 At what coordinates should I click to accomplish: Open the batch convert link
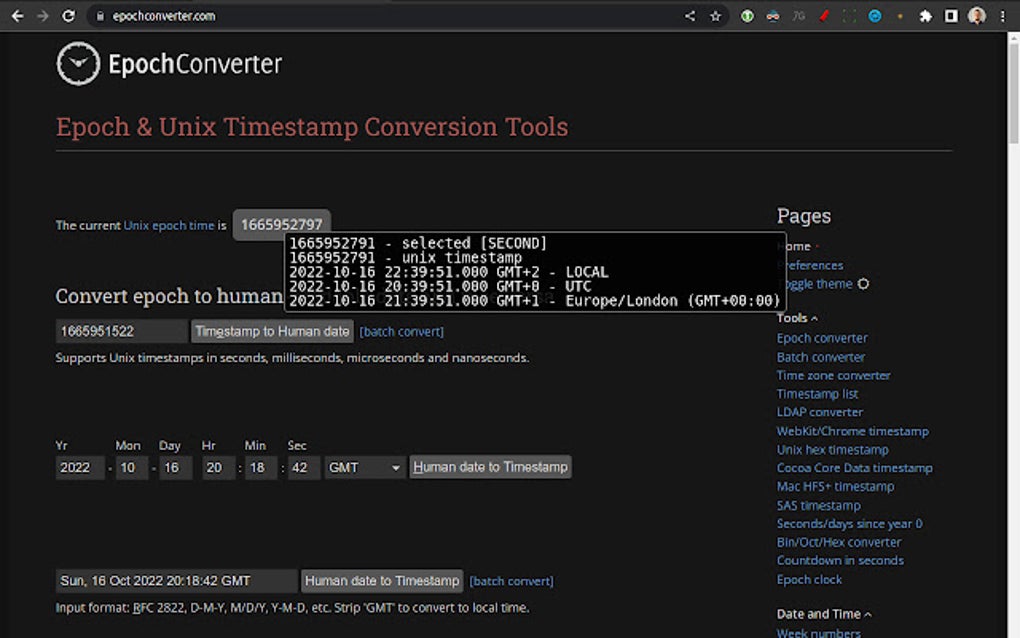tap(401, 331)
